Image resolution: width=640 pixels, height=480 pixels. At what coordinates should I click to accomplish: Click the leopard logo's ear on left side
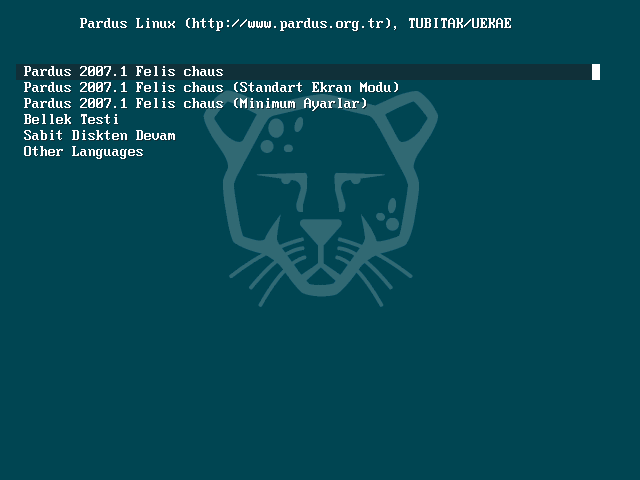pyautogui.click(x=229, y=122)
